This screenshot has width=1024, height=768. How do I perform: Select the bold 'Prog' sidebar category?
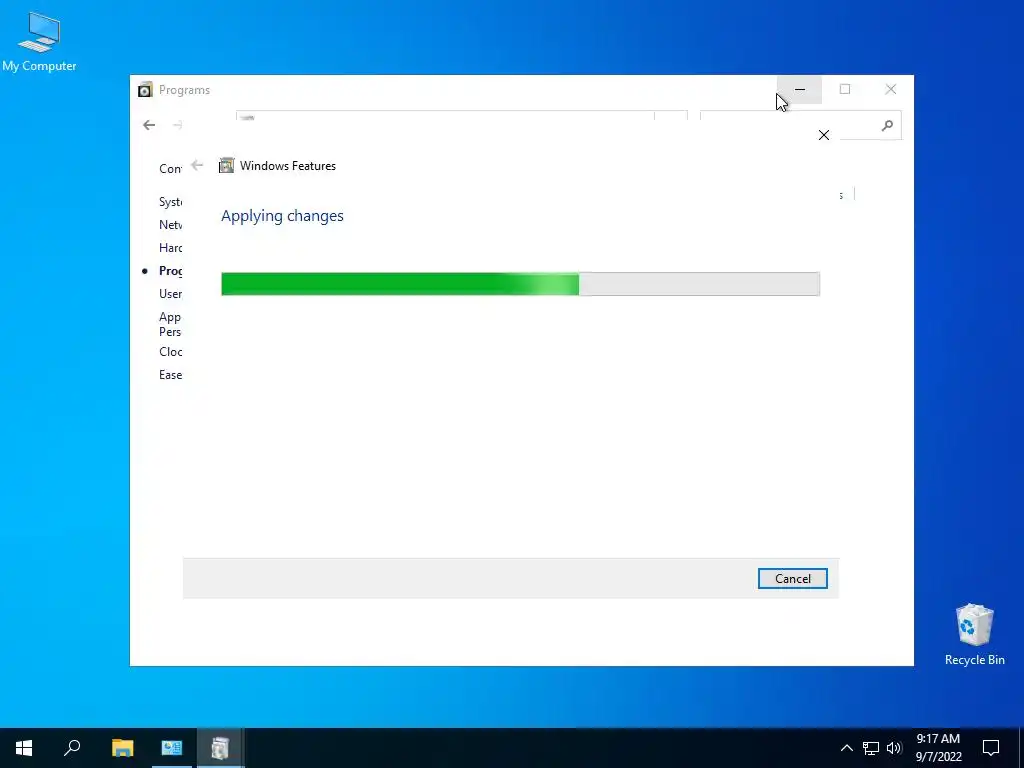[170, 270]
